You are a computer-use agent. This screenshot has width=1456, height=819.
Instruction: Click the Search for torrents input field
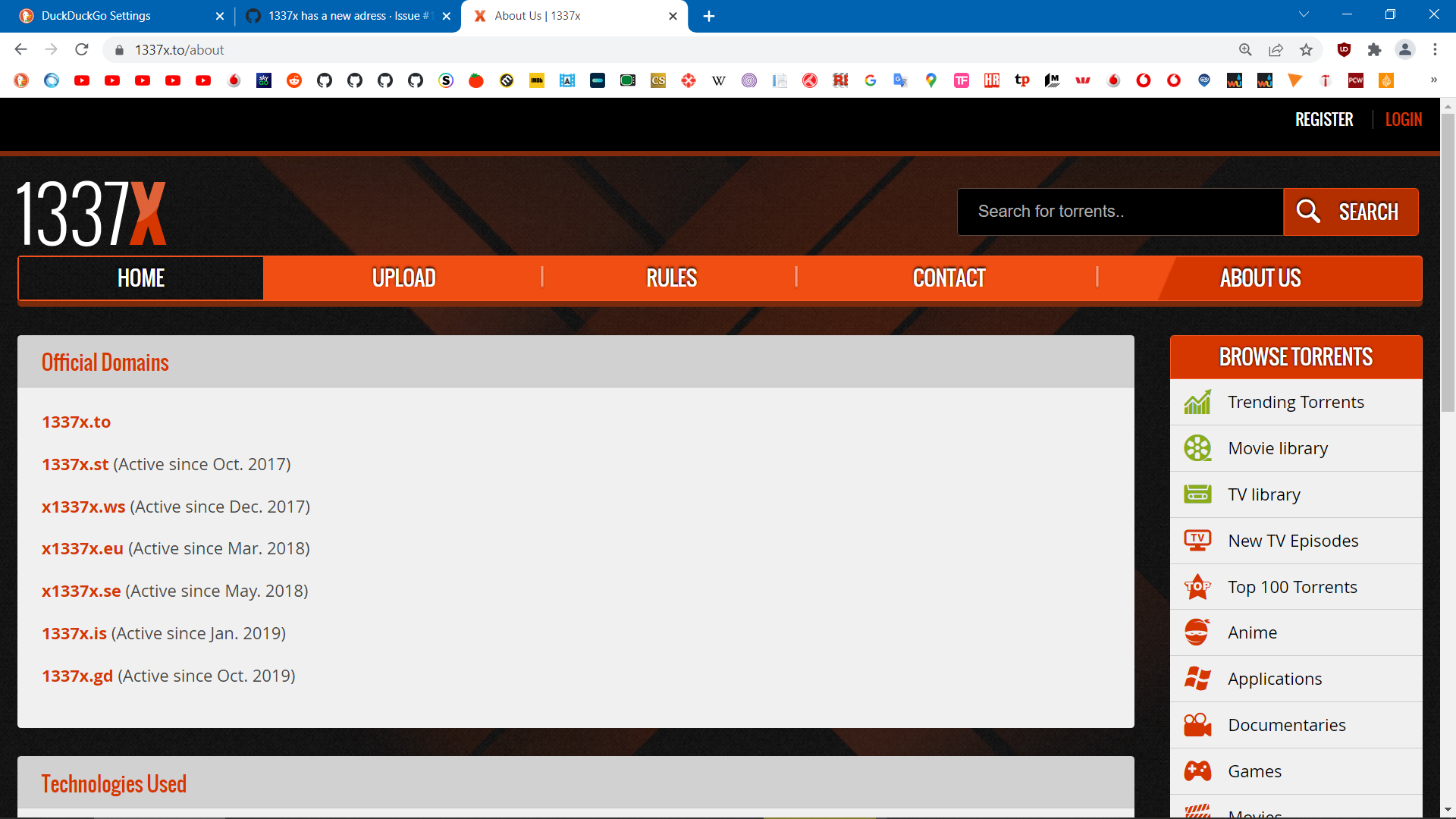click(1120, 212)
